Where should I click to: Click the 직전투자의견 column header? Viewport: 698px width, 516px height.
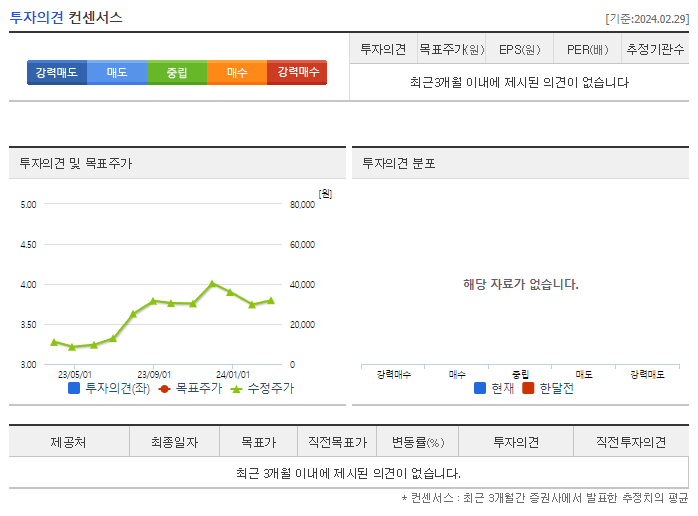pos(631,442)
